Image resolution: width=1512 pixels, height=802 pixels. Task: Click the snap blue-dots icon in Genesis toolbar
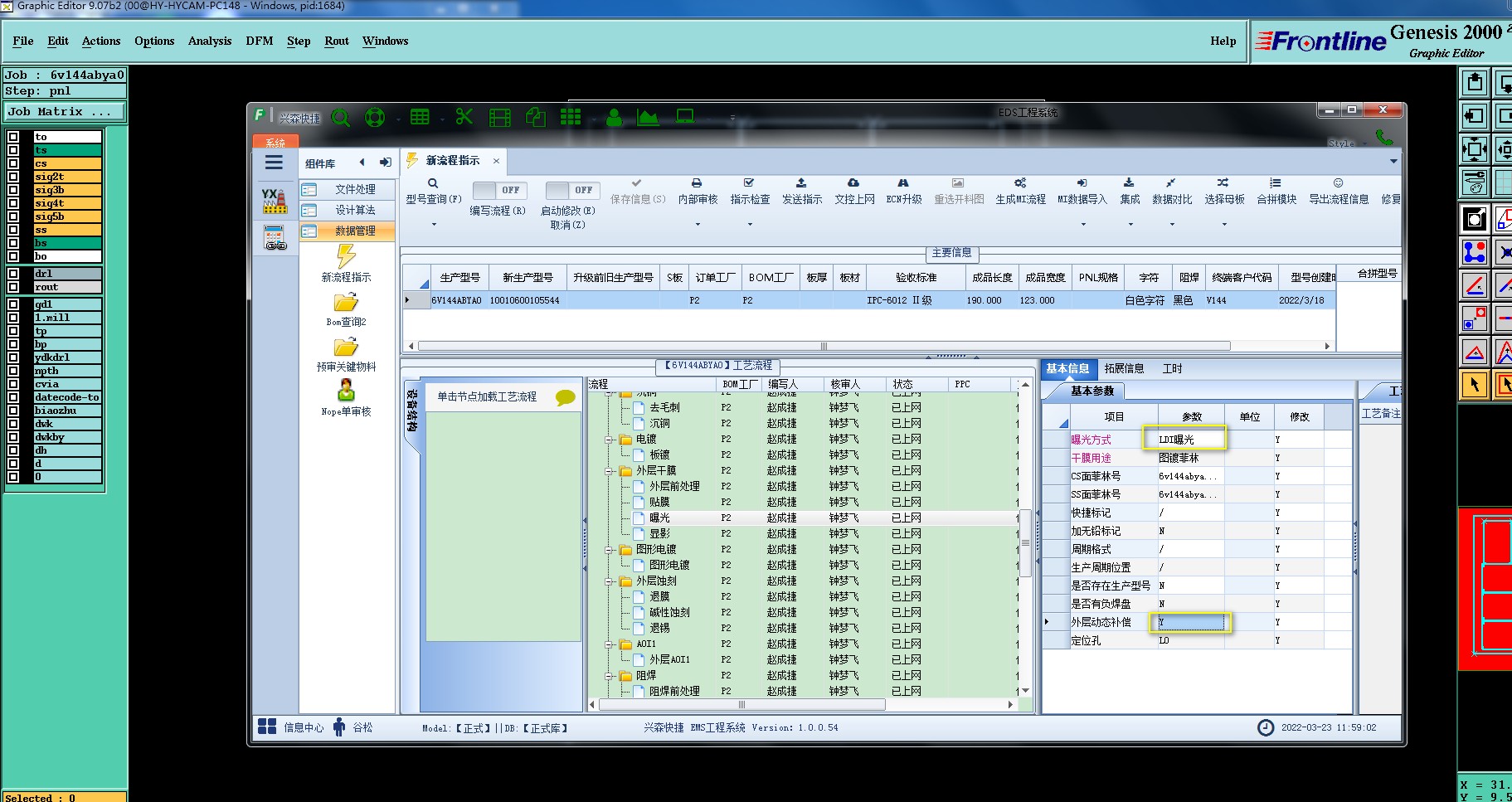1475,251
